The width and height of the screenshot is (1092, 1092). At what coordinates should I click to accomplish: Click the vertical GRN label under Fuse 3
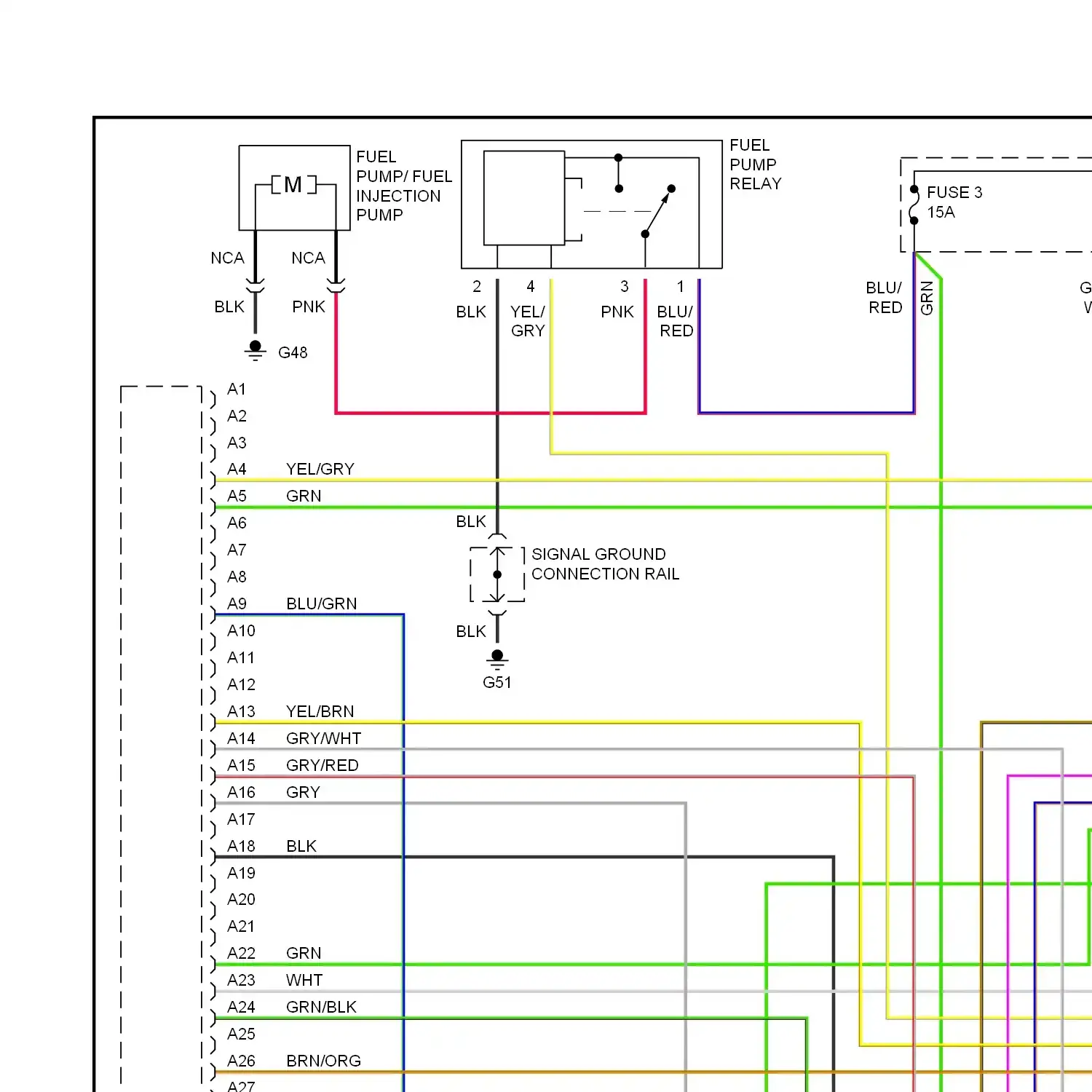coord(927,298)
